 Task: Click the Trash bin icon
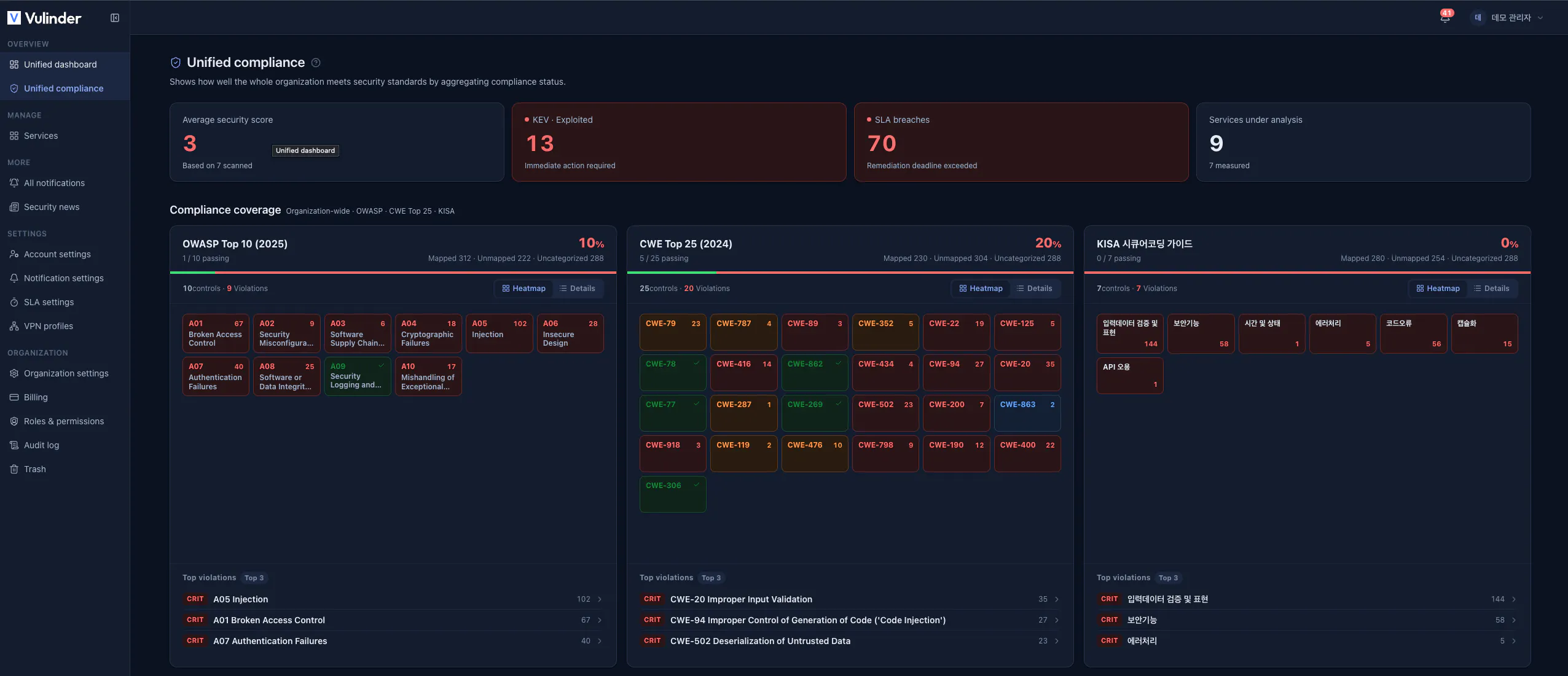[14, 469]
